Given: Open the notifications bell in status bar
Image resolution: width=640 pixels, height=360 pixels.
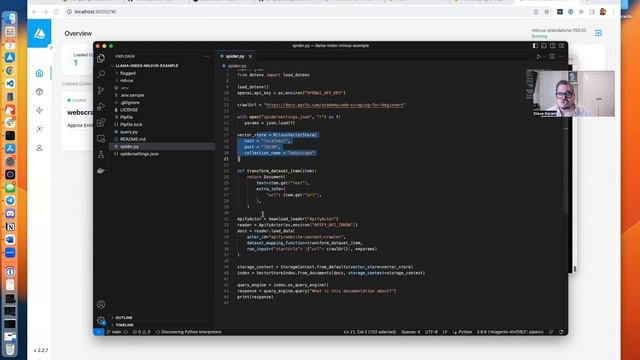Looking at the screenshot, I should [561, 332].
